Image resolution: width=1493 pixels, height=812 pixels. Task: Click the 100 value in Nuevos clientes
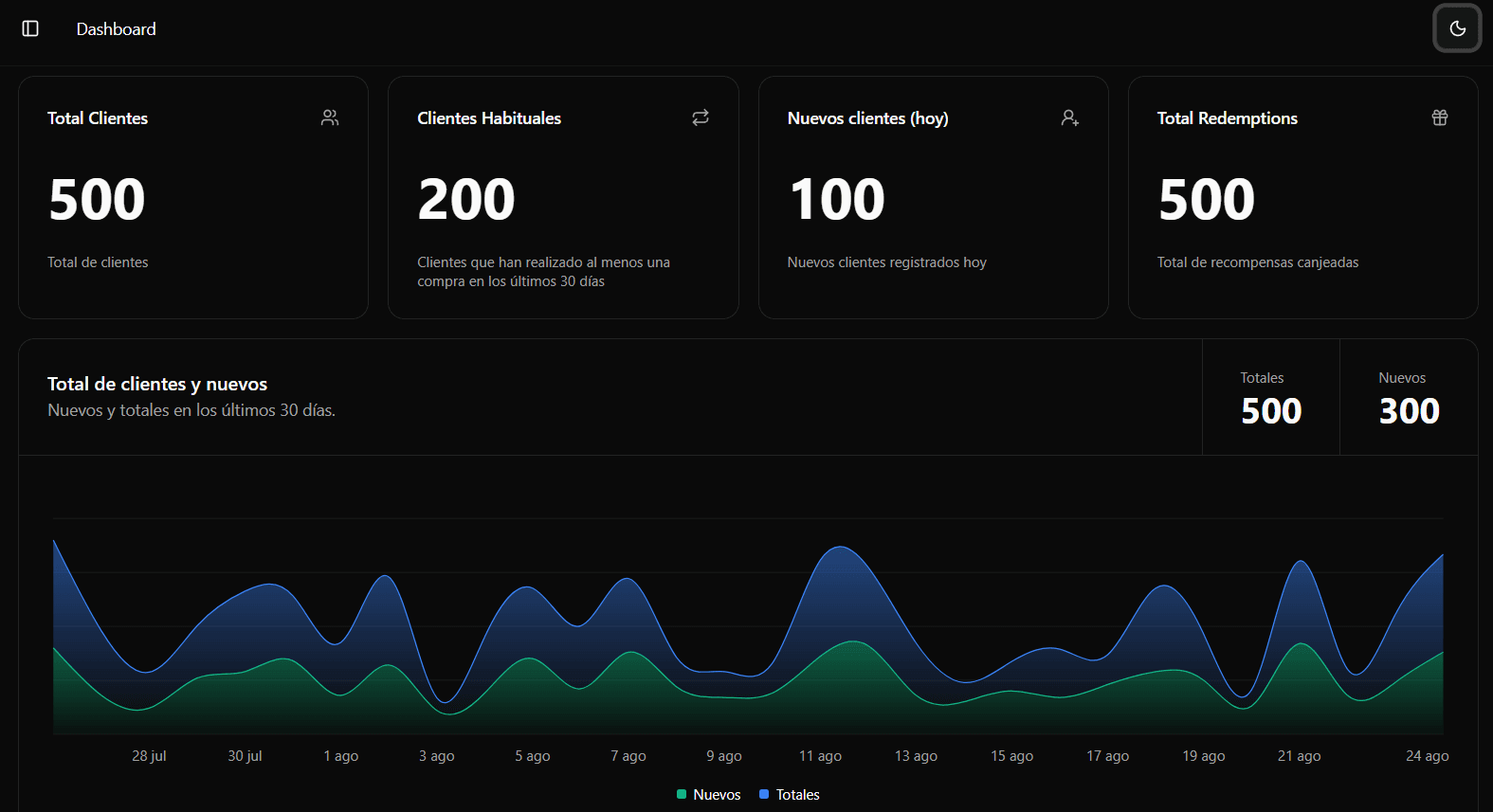[x=837, y=200]
